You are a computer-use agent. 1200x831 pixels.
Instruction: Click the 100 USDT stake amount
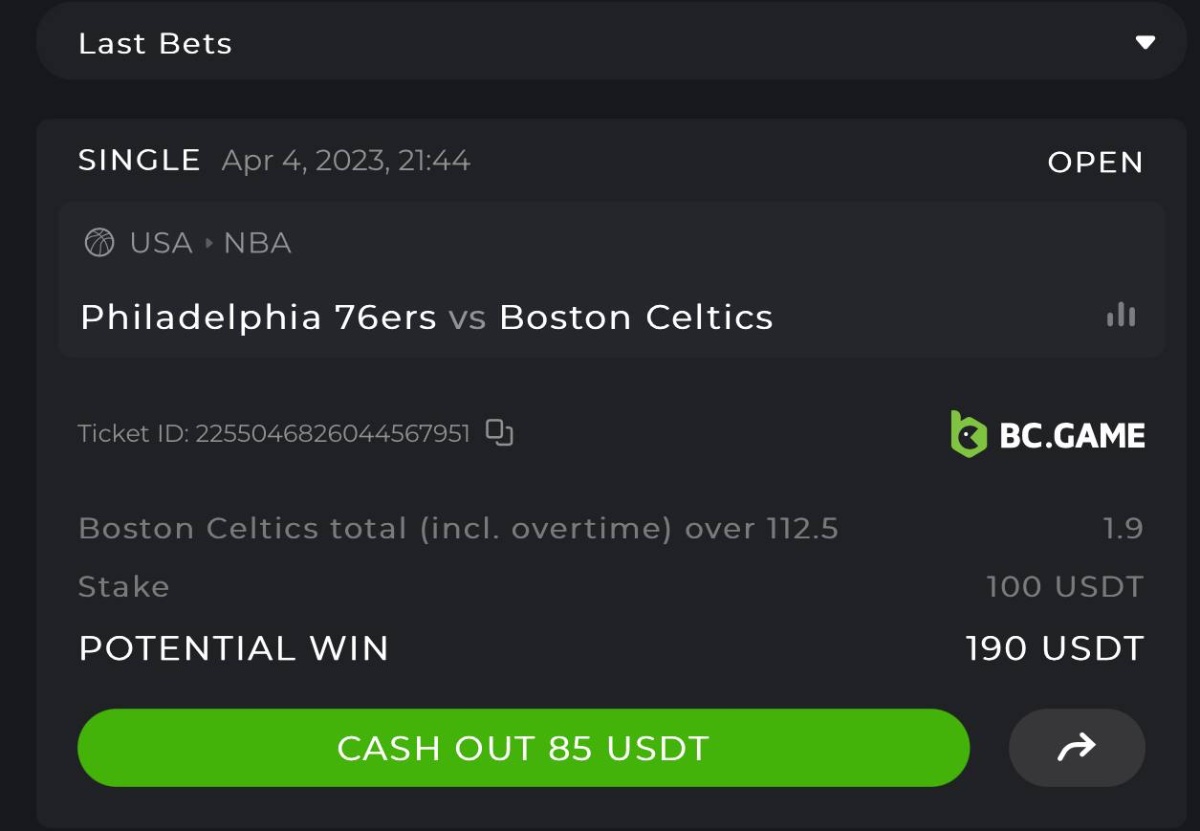(1064, 586)
